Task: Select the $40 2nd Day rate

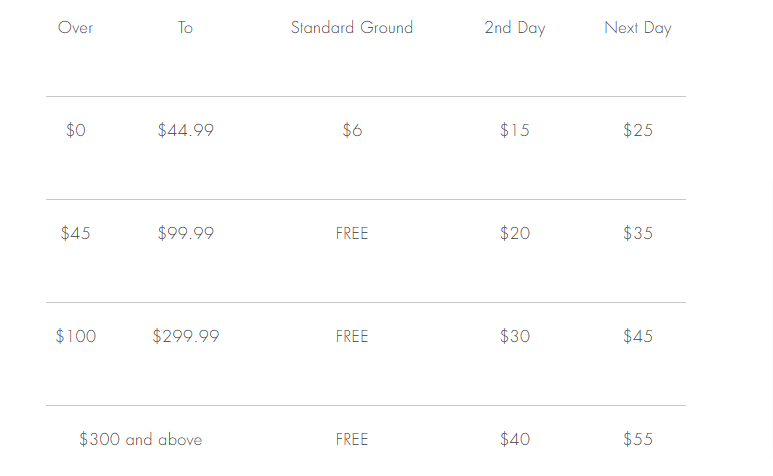Action: [x=515, y=439]
